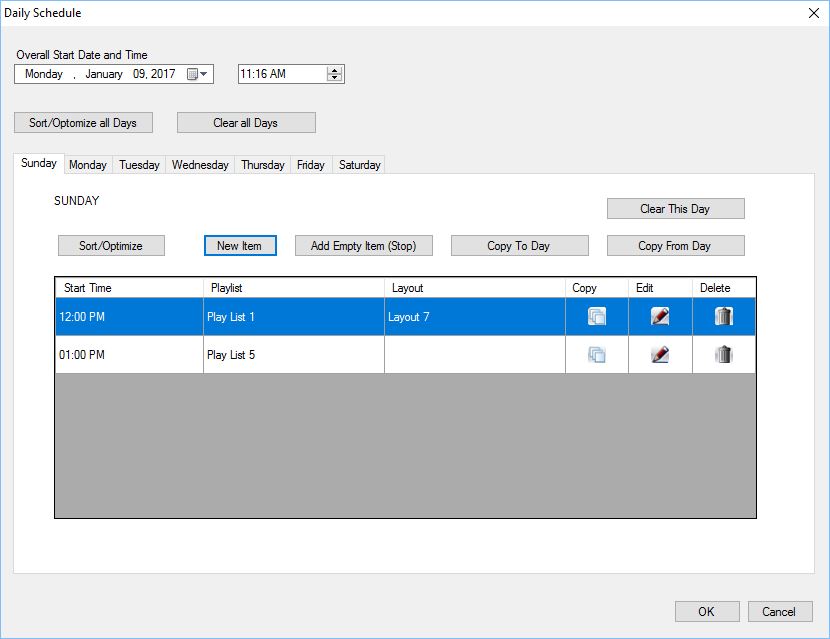
Task: Select the Thursday tab
Action: (263, 165)
